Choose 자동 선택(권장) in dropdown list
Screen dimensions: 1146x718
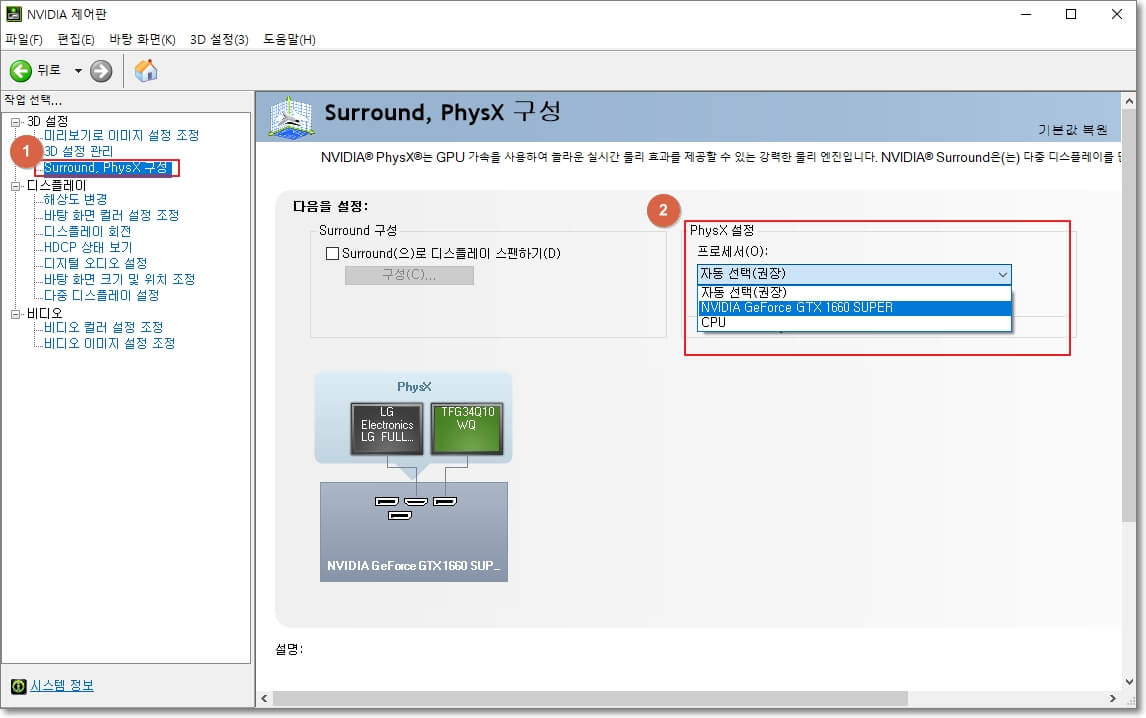[854, 292]
